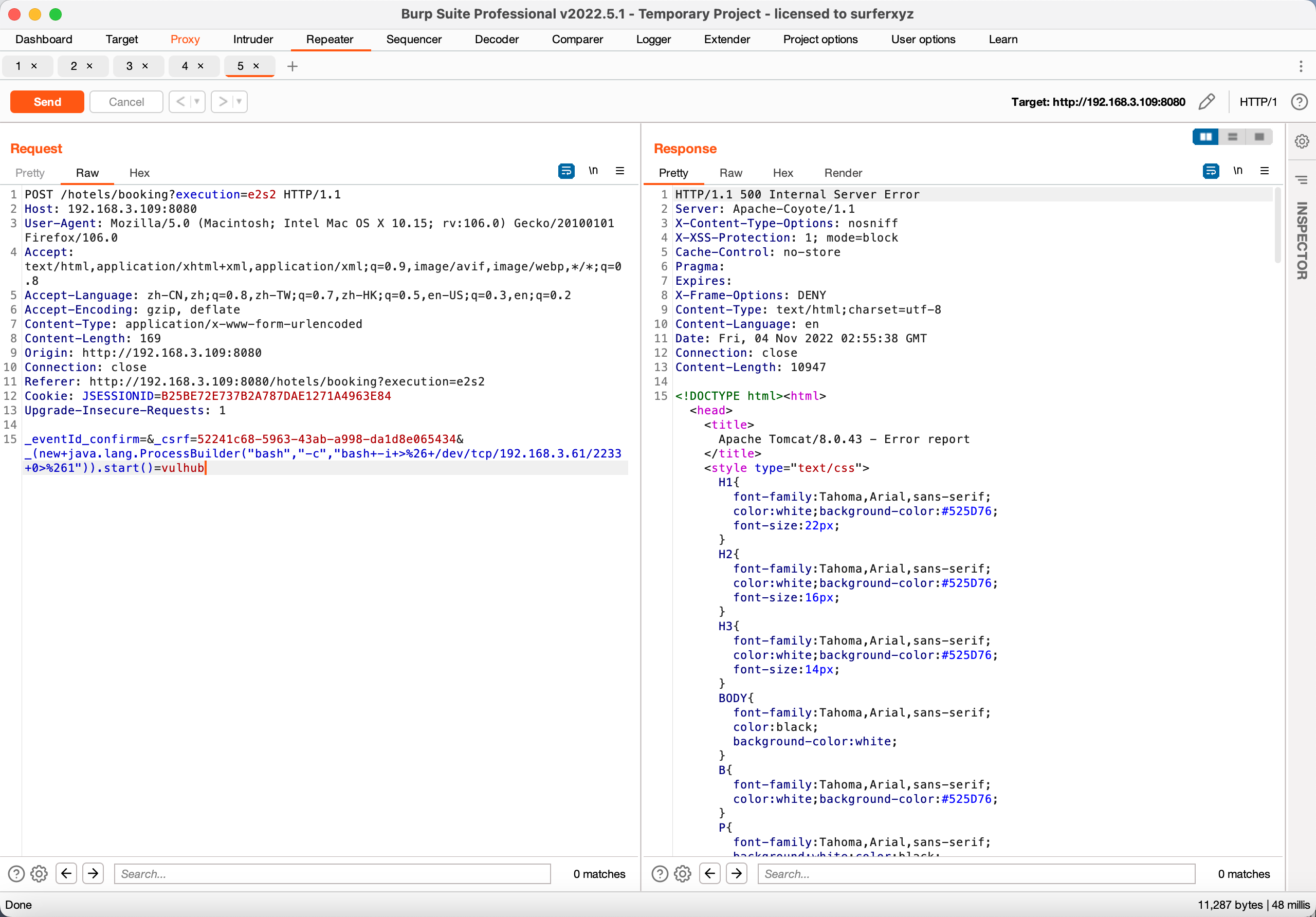This screenshot has width=1316, height=917.
Task: Click the Cancel button
Action: point(126,101)
